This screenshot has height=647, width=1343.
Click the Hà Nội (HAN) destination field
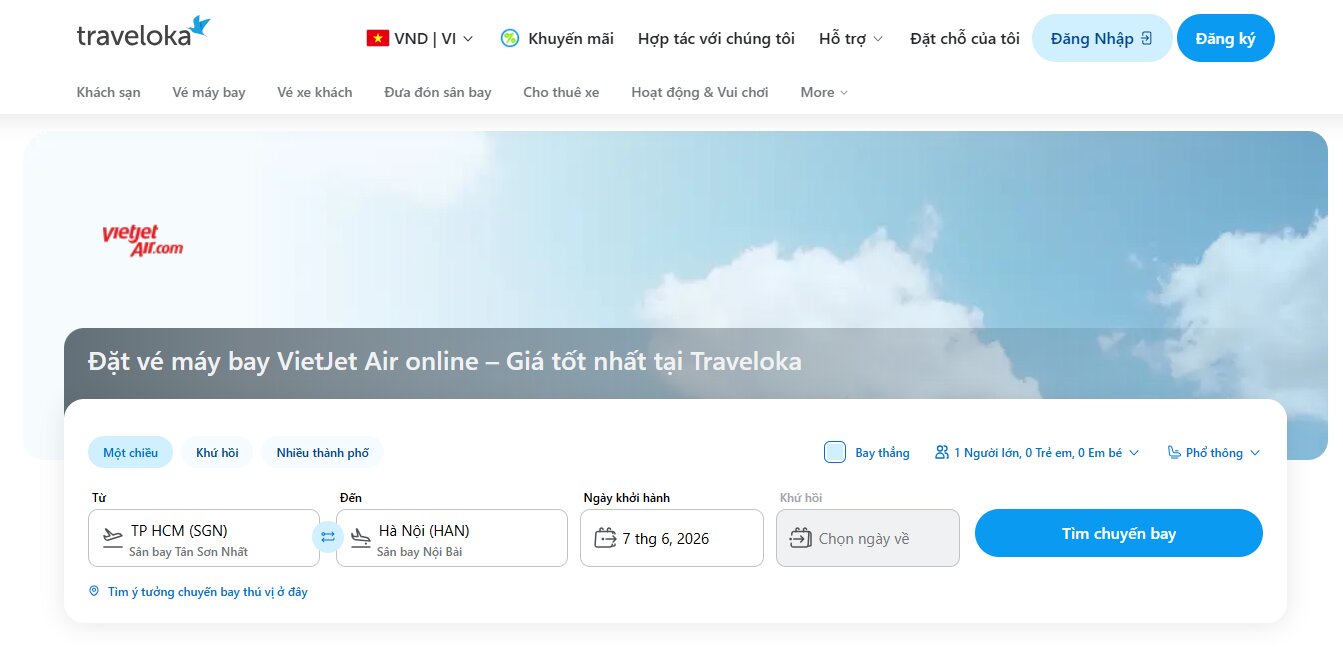(x=452, y=538)
